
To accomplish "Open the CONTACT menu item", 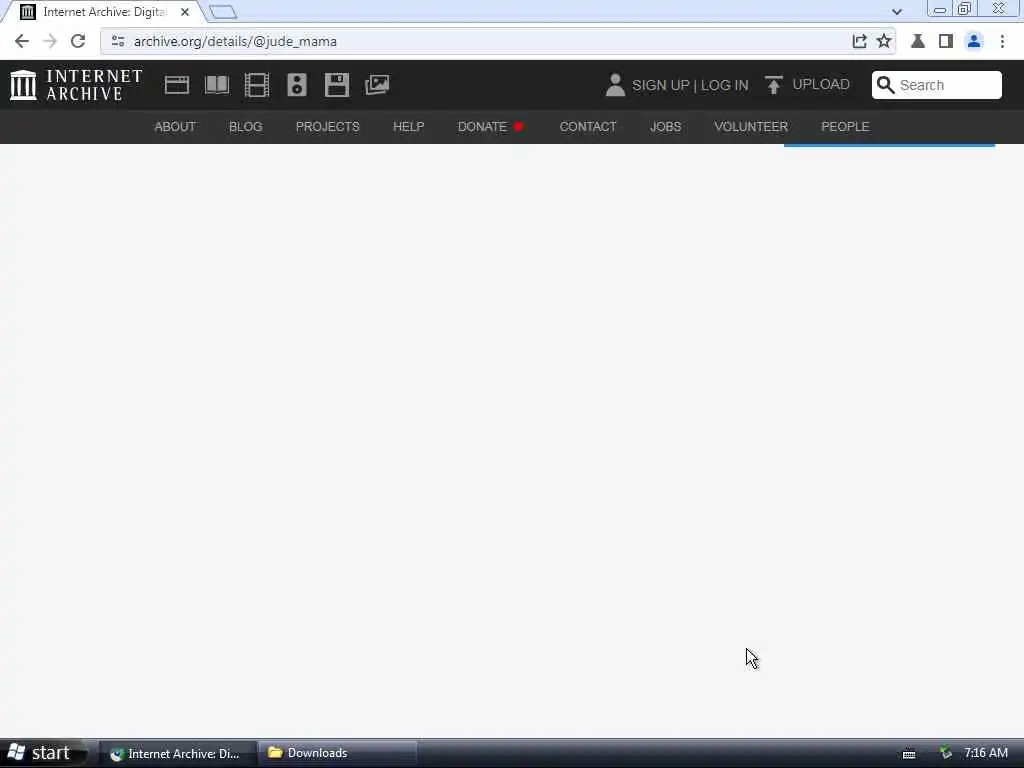I will pos(588,127).
